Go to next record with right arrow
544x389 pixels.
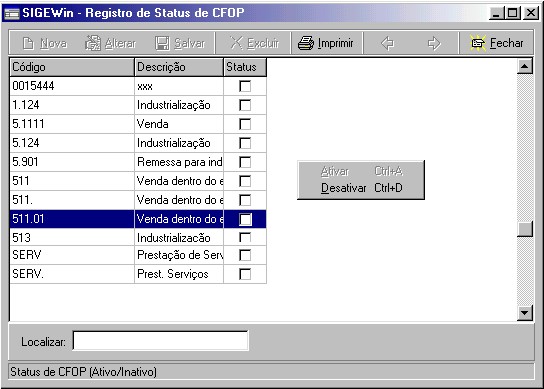pyautogui.click(x=434, y=43)
